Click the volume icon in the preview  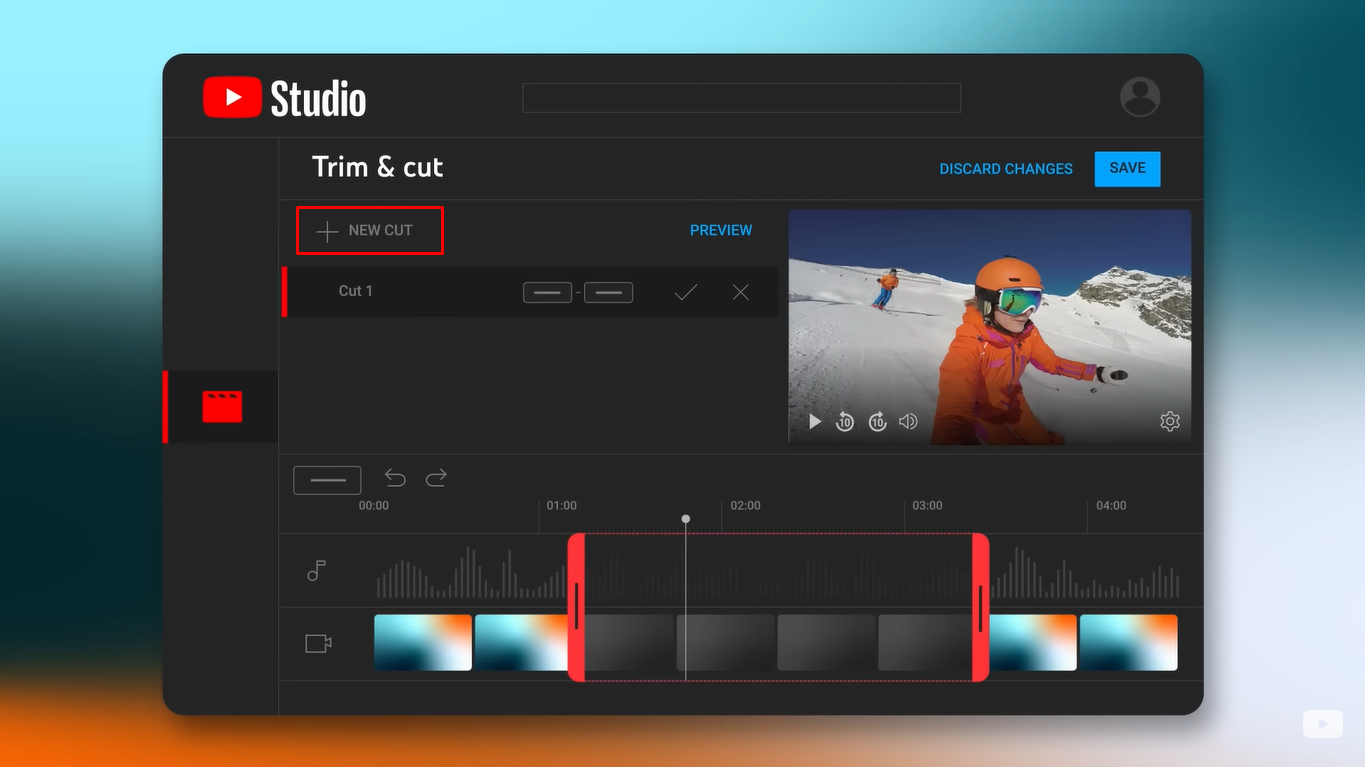click(x=908, y=421)
